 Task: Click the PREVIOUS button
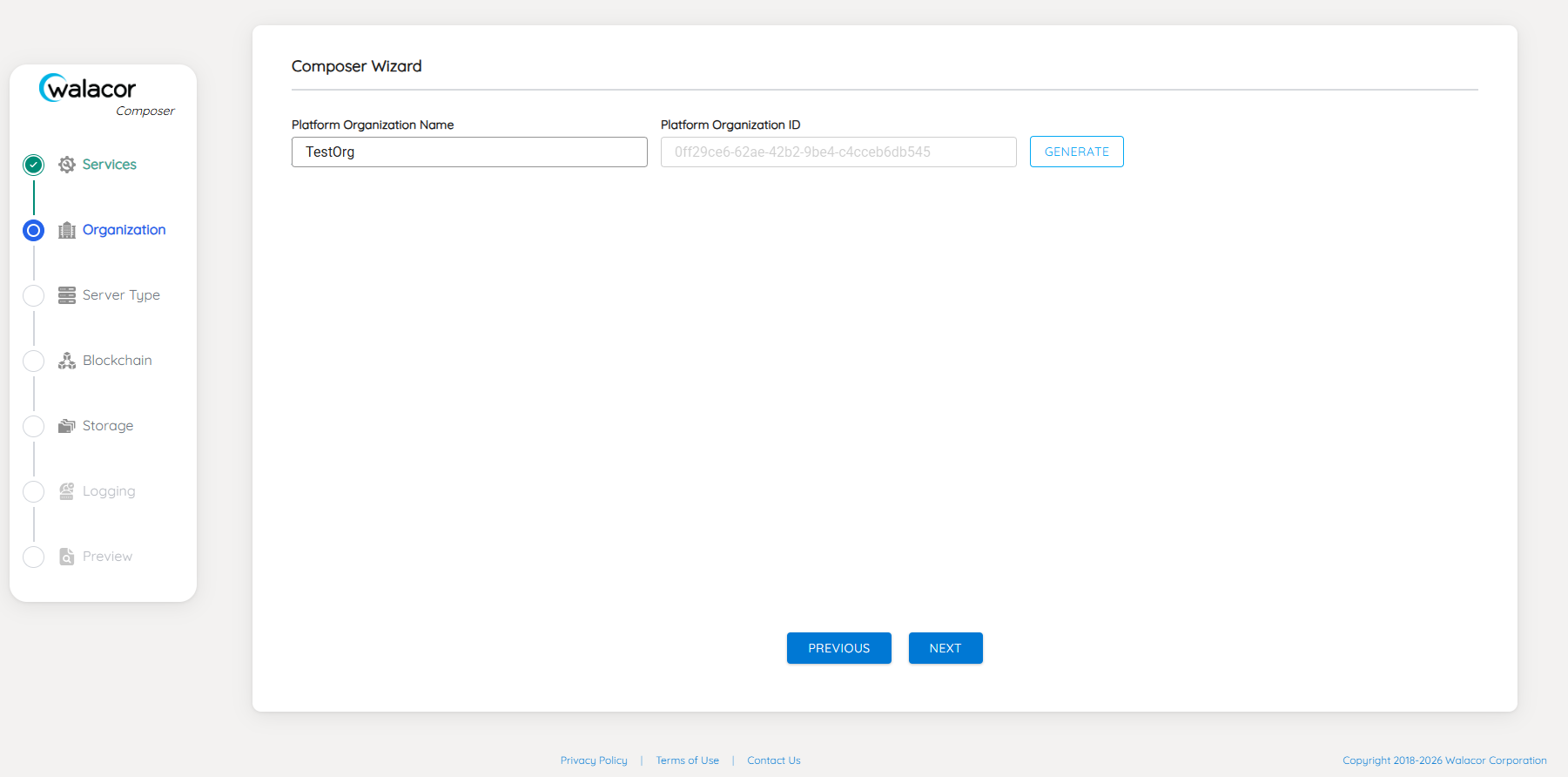[x=839, y=648]
